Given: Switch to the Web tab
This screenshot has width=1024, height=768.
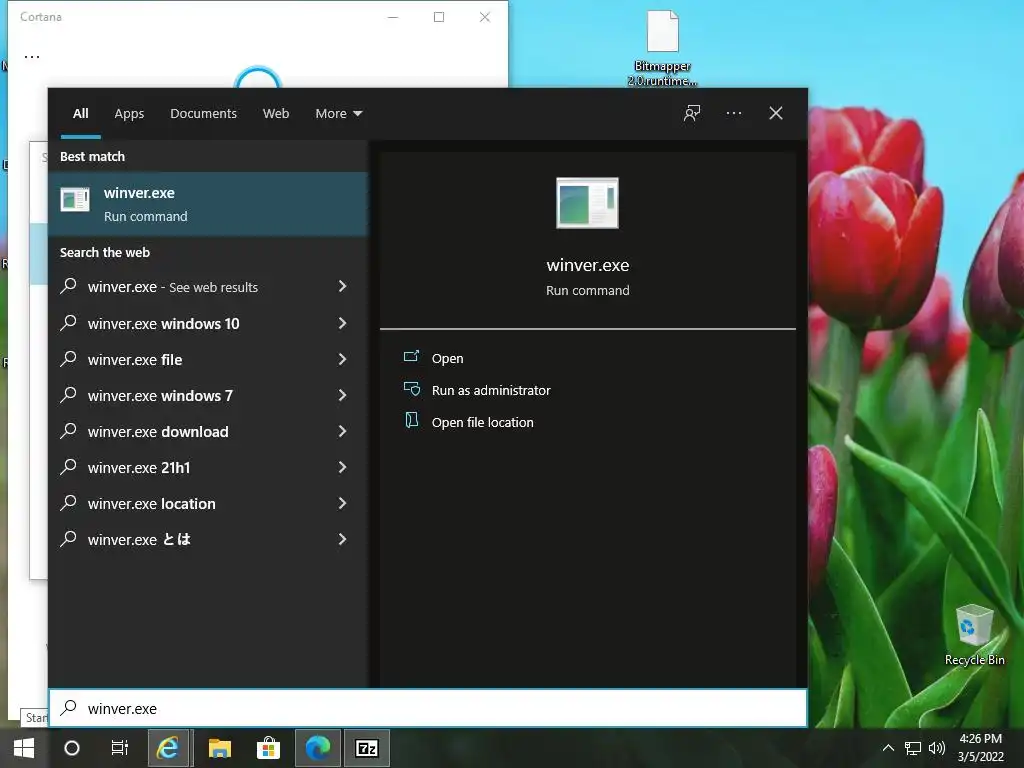Looking at the screenshot, I should pos(276,114).
